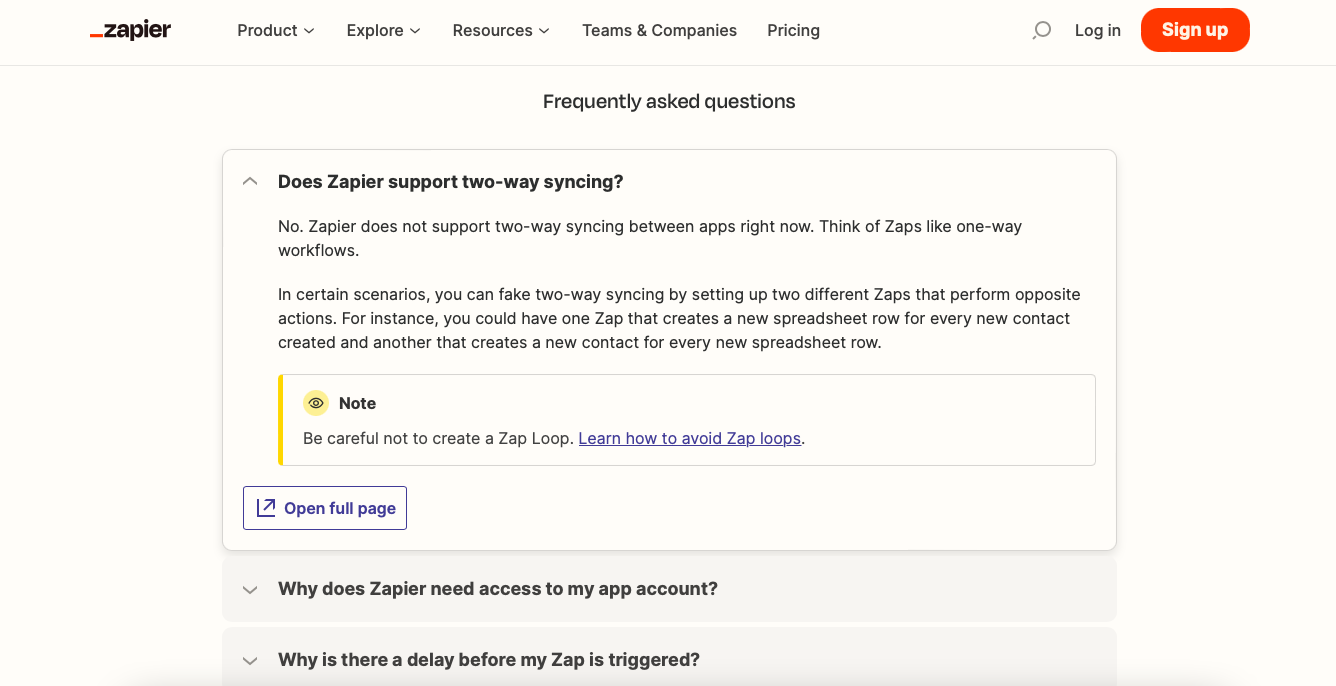Open the Explore menu

click(384, 30)
